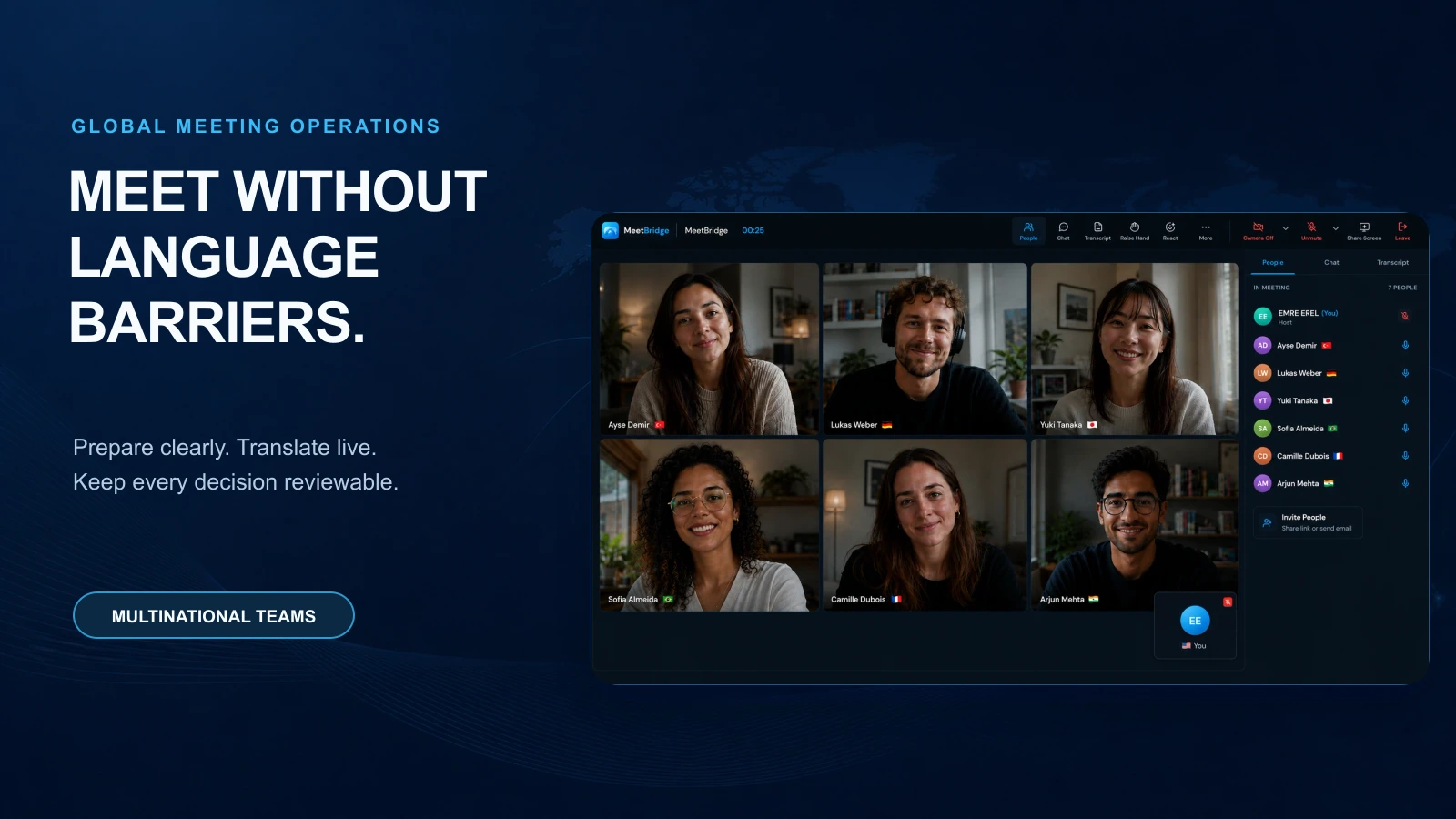Select Yuki Tanaka's video tile
The height and width of the screenshot is (819, 1456).
1134,349
